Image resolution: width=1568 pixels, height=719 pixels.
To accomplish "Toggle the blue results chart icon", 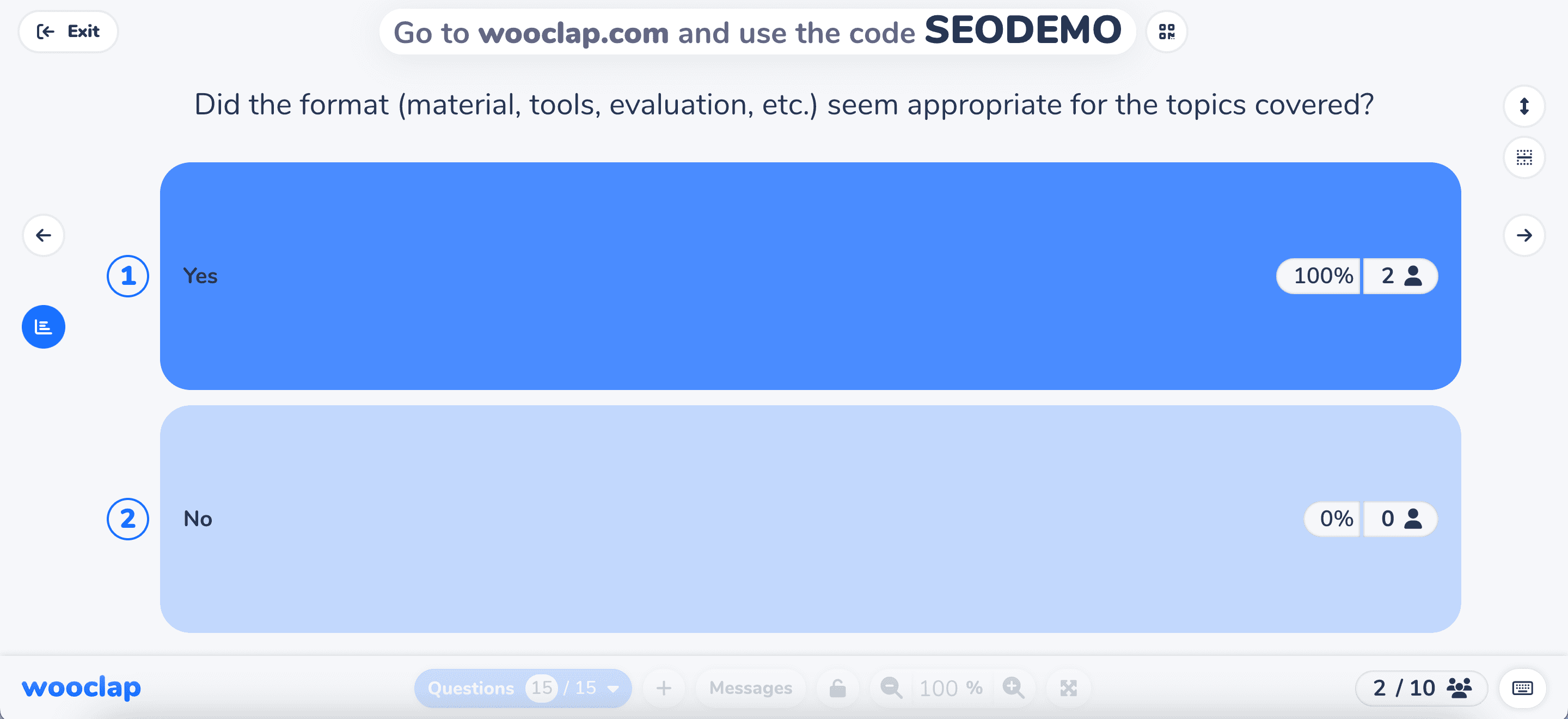I will point(43,327).
